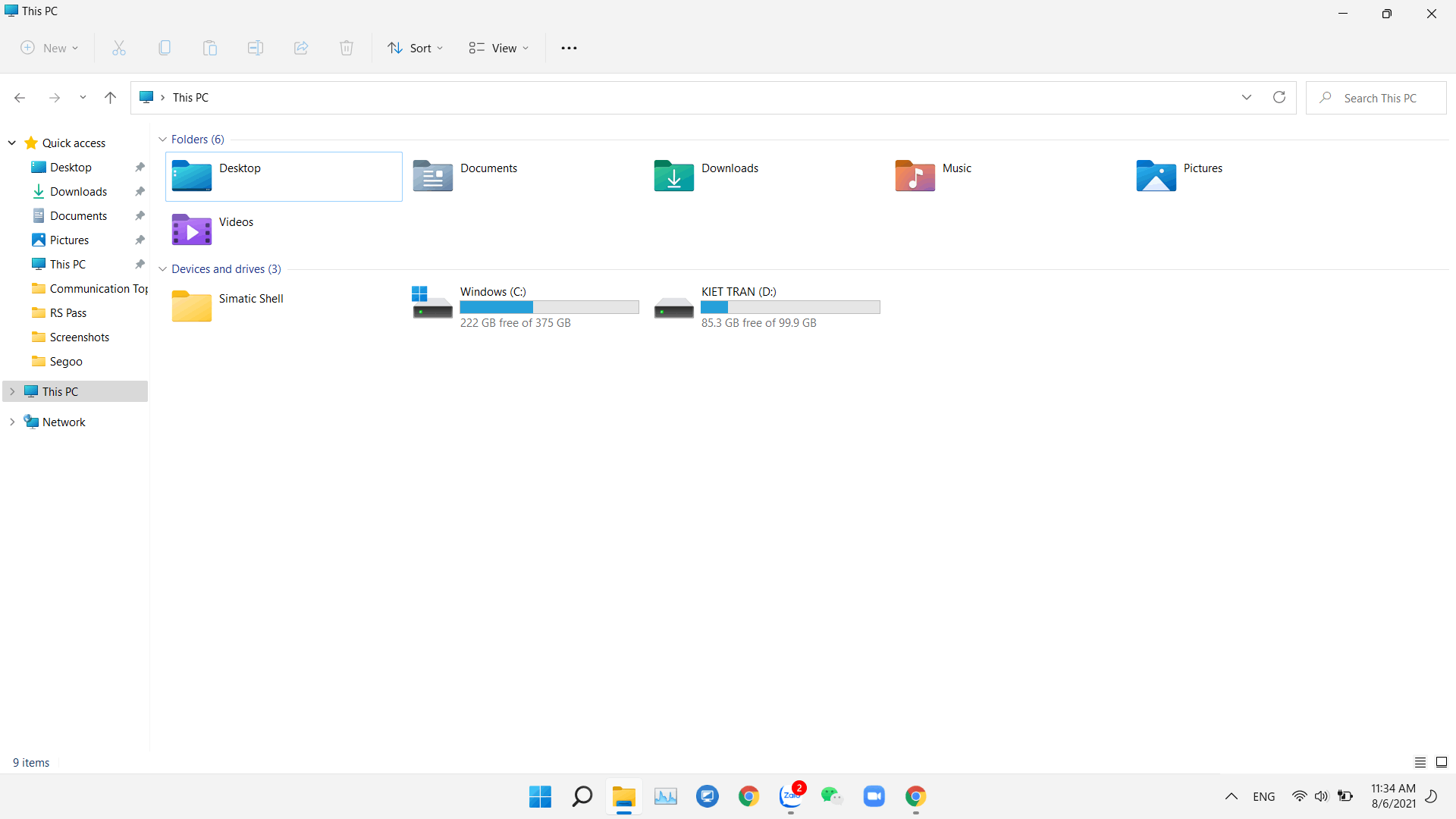Click the Rename icon in toolbar

pyautogui.click(x=256, y=48)
